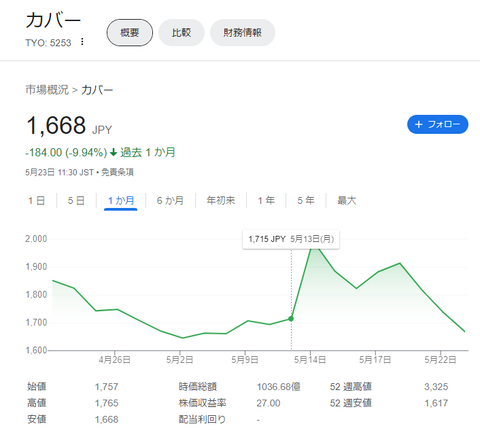Click the 52 週安値 value 1,617
Image resolution: width=480 pixels, height=439 pixels.
point(436,403)
